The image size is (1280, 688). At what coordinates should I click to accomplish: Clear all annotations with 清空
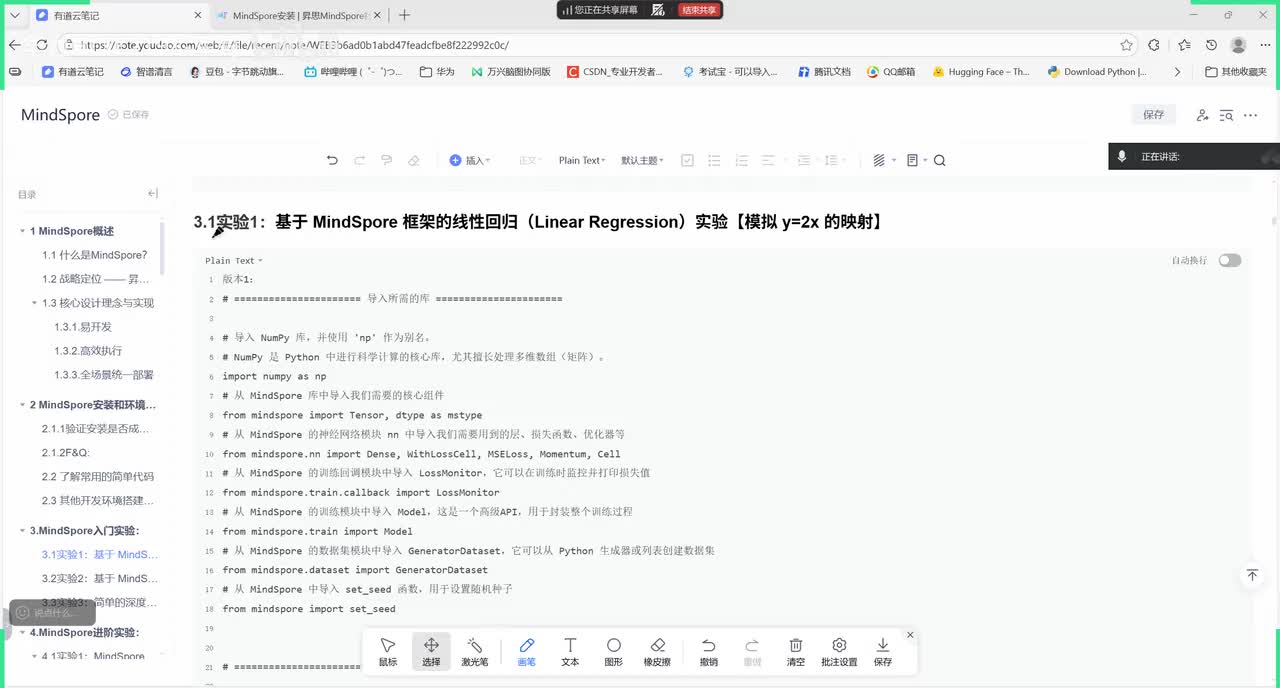796,652
